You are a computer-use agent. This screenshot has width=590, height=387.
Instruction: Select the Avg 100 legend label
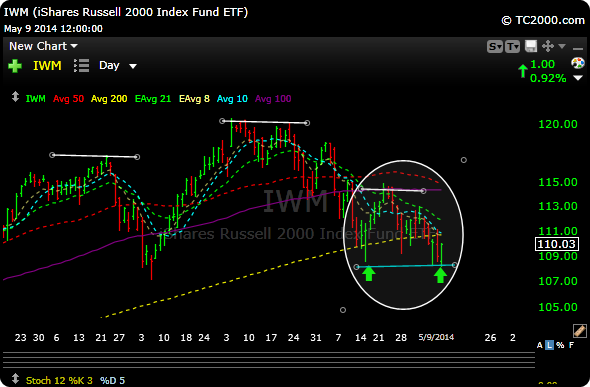[273, 99]
